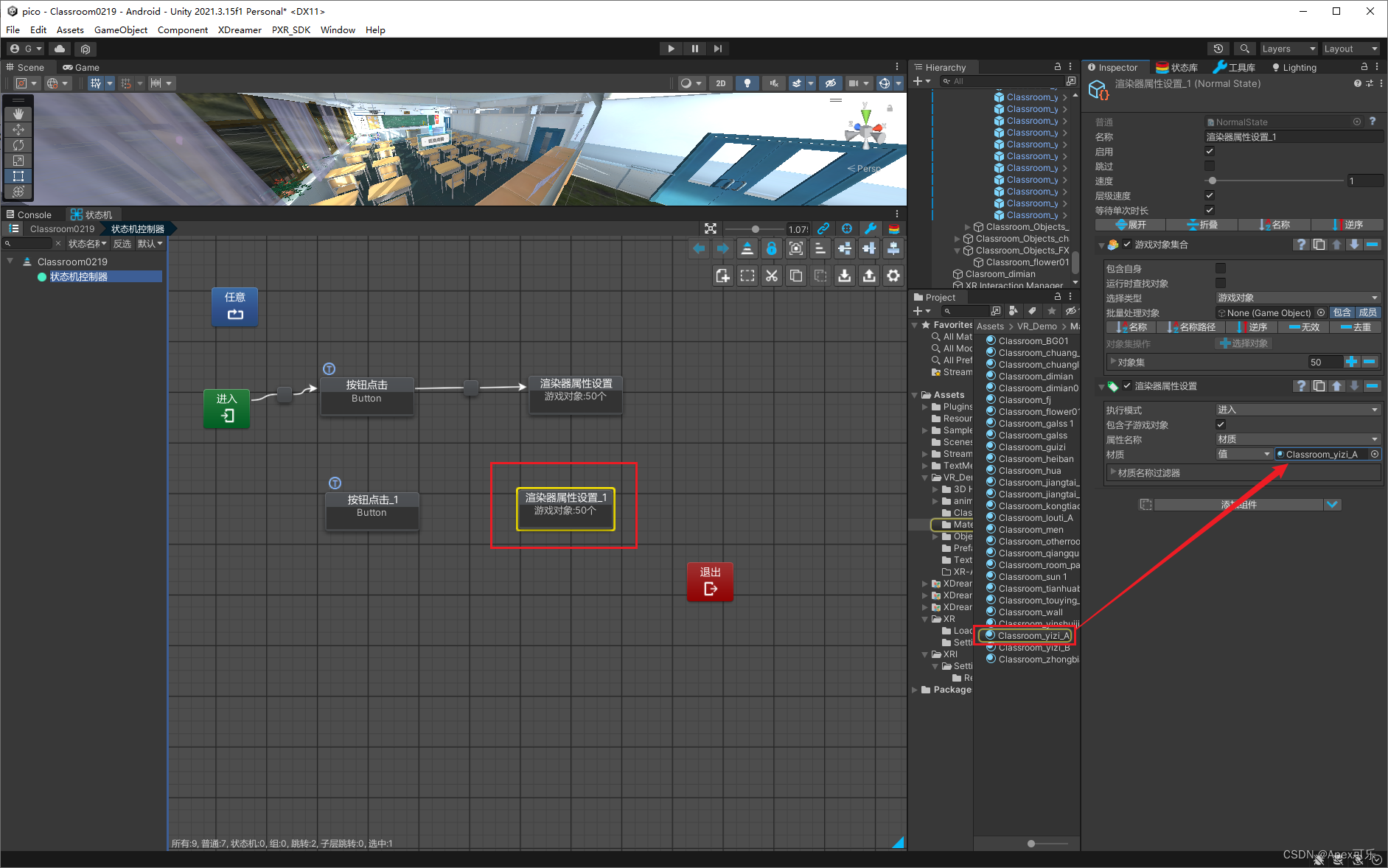The width and height of the screenshot is (1388, 868).
Task: Click the 折叠 collapse button
Action: [x=1202, y=225]
